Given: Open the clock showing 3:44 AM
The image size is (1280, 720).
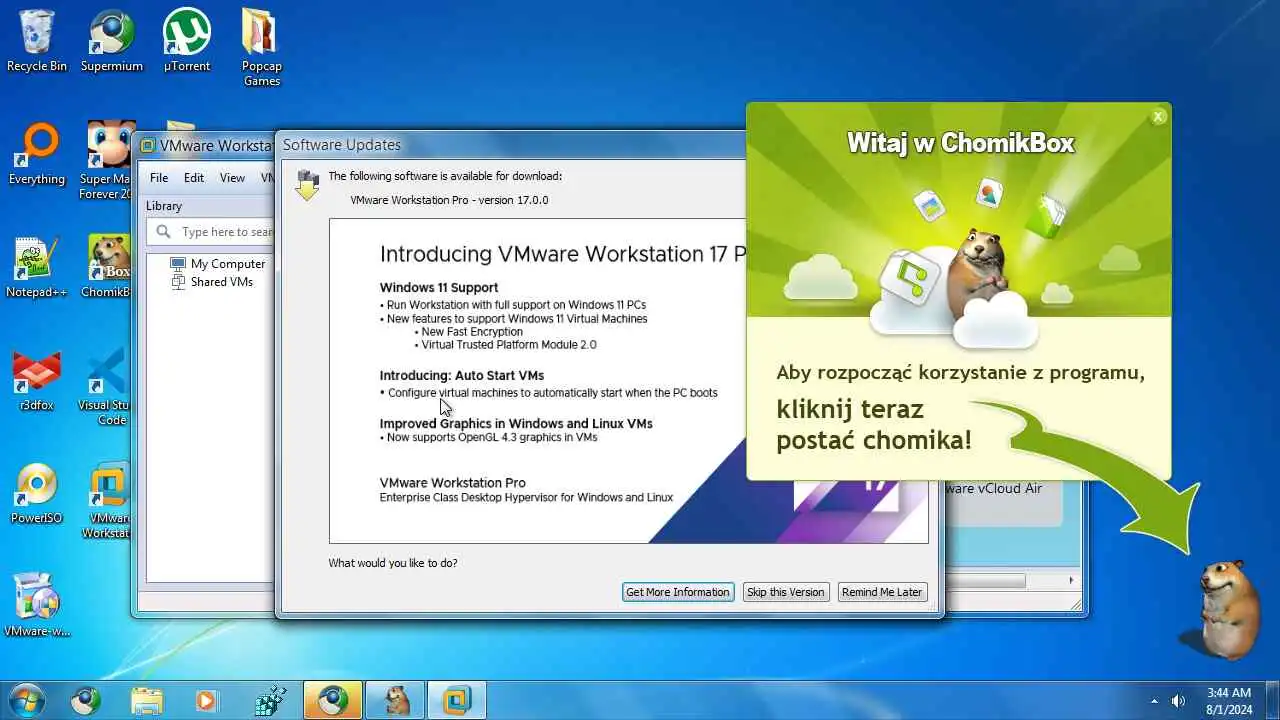Looking at the screenshot, I should pos(1228,700).
